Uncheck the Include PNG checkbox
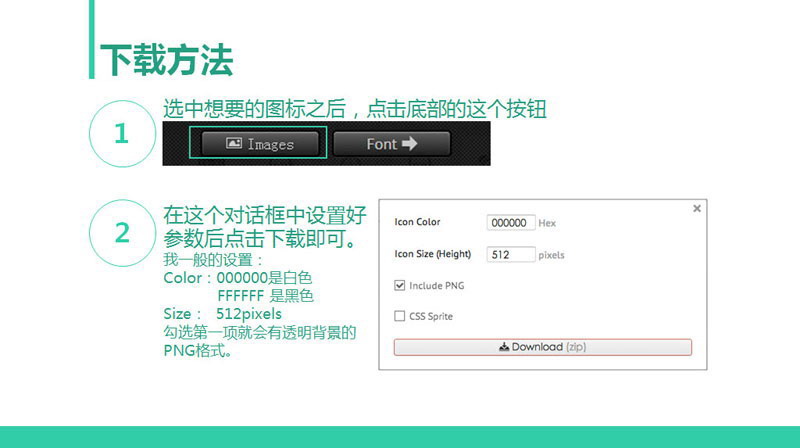Viewport: 800px width, 448px height. click(x=400, y=286)
